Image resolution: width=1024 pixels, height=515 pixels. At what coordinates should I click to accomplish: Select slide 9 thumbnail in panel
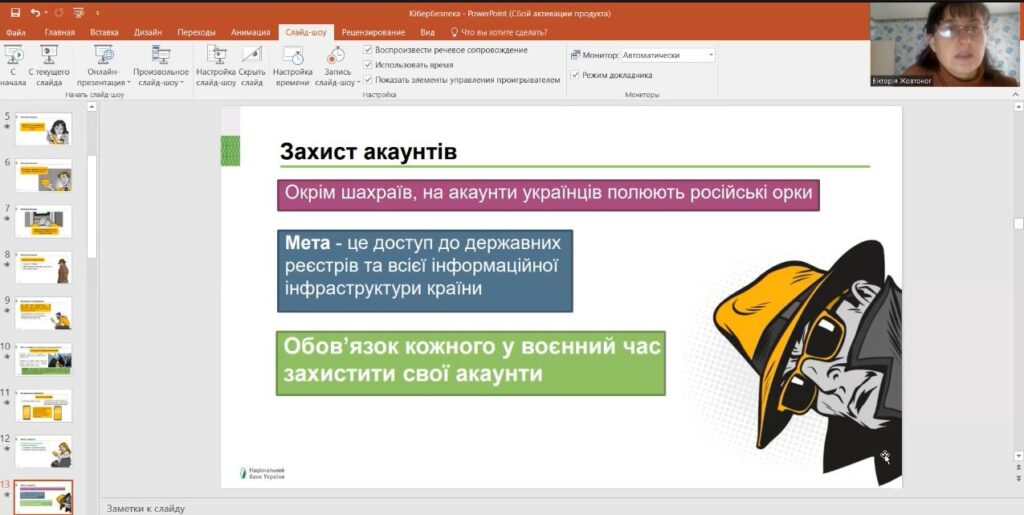point(43,313)
